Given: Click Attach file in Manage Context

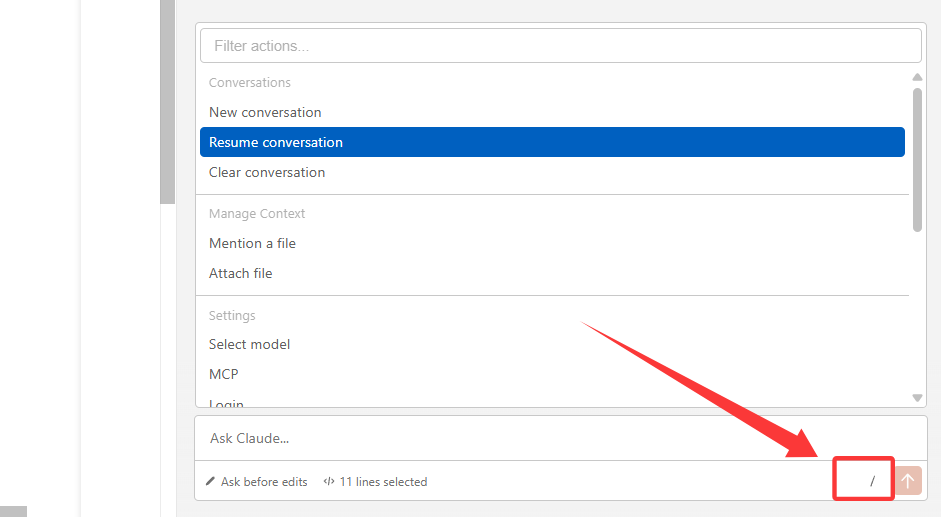Looking at the screenshot, I should coord(240,273).
